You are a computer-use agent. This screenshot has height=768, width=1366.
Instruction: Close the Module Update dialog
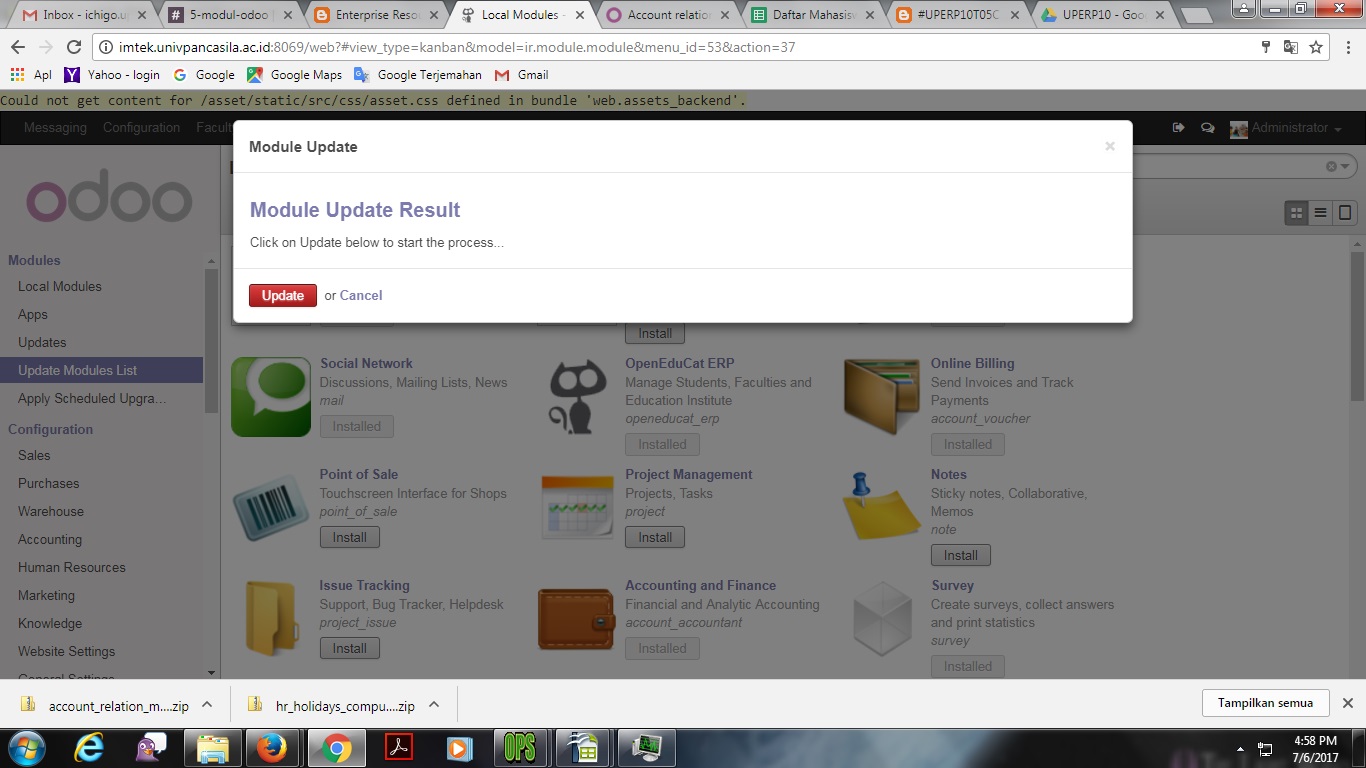(x=1109, y=146)
